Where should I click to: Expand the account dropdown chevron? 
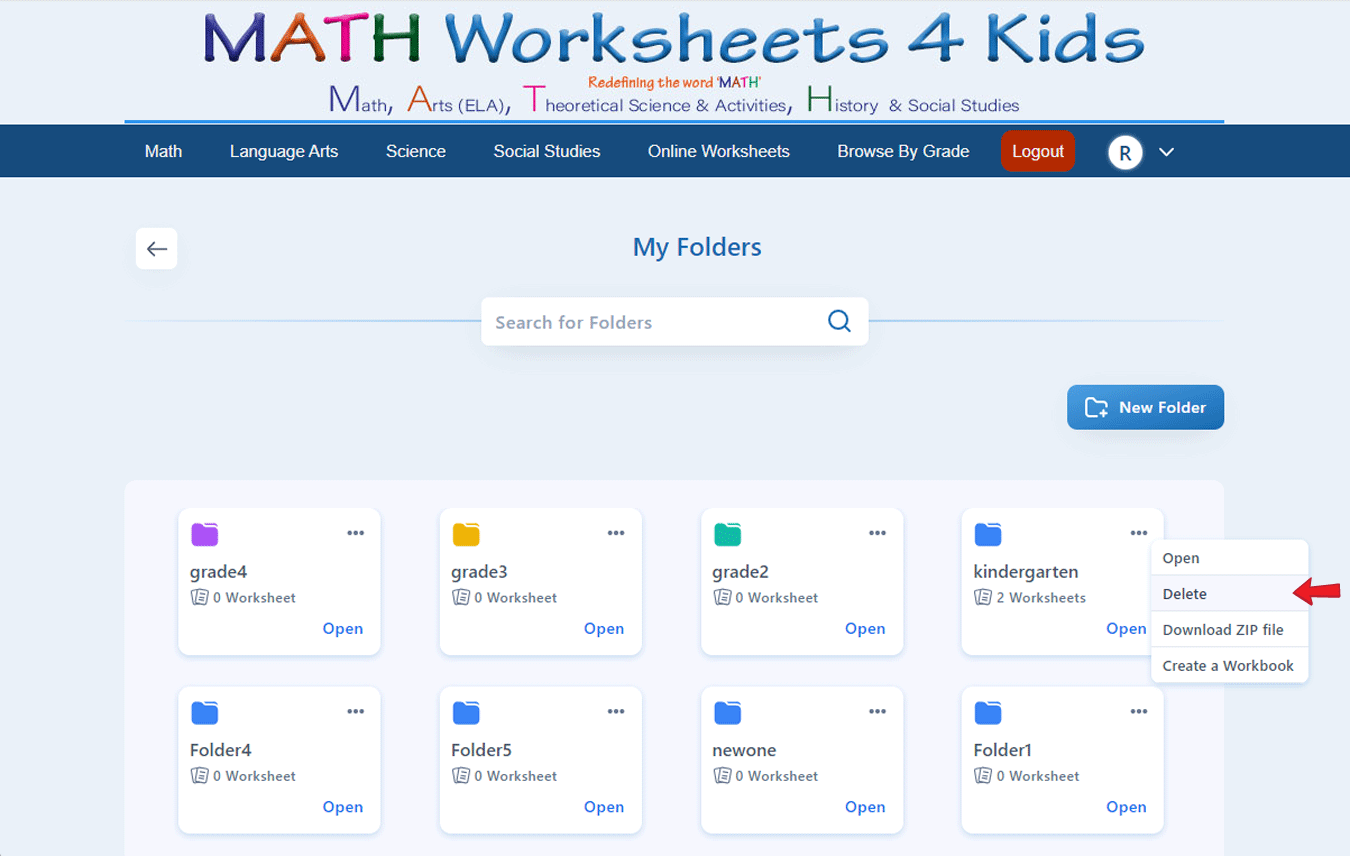(1166, 152)
